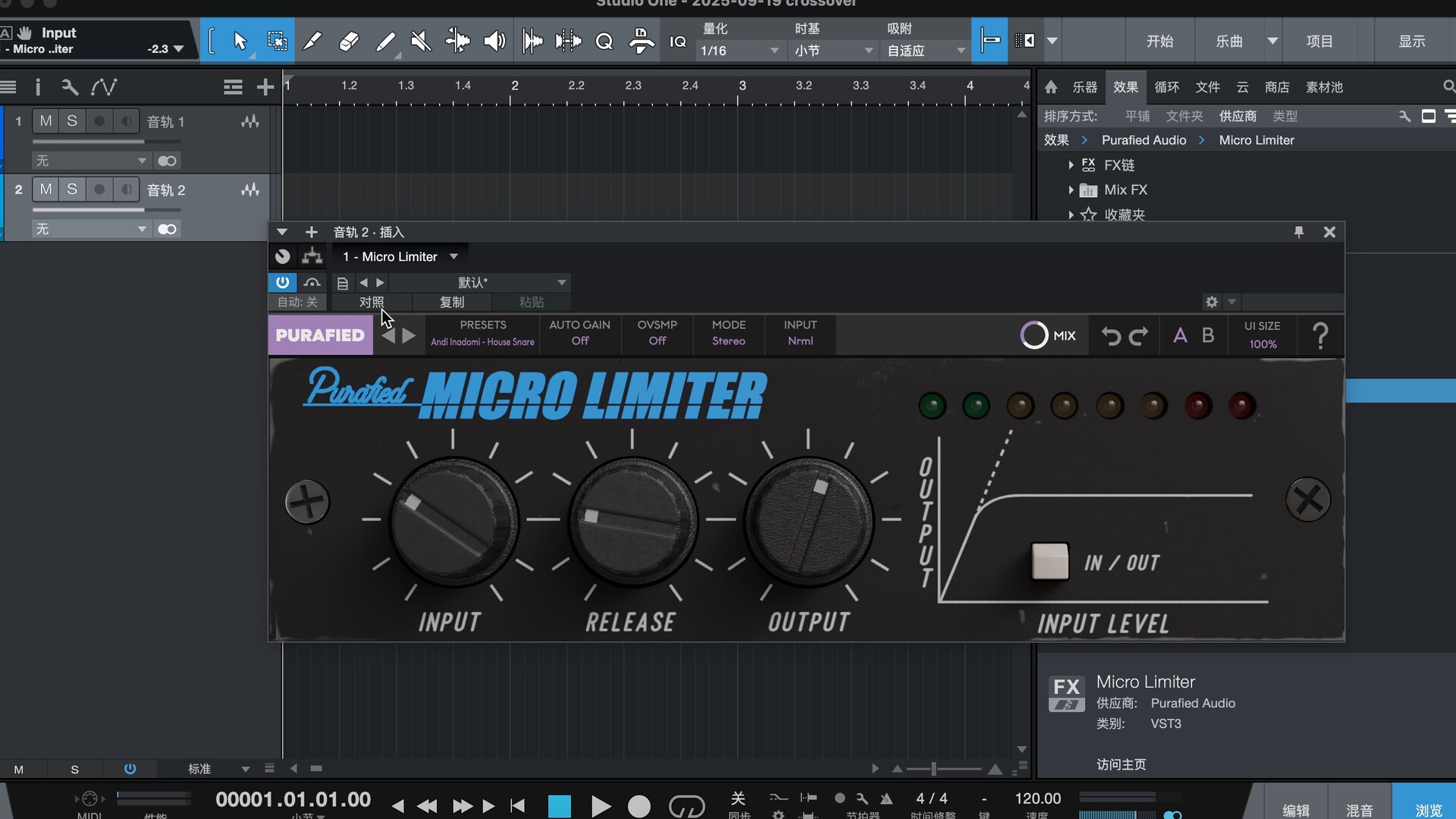This screenshot has height=819, width=1456.
Task: Switch to the 商店 browser tab
Action: coord(1277,87)
